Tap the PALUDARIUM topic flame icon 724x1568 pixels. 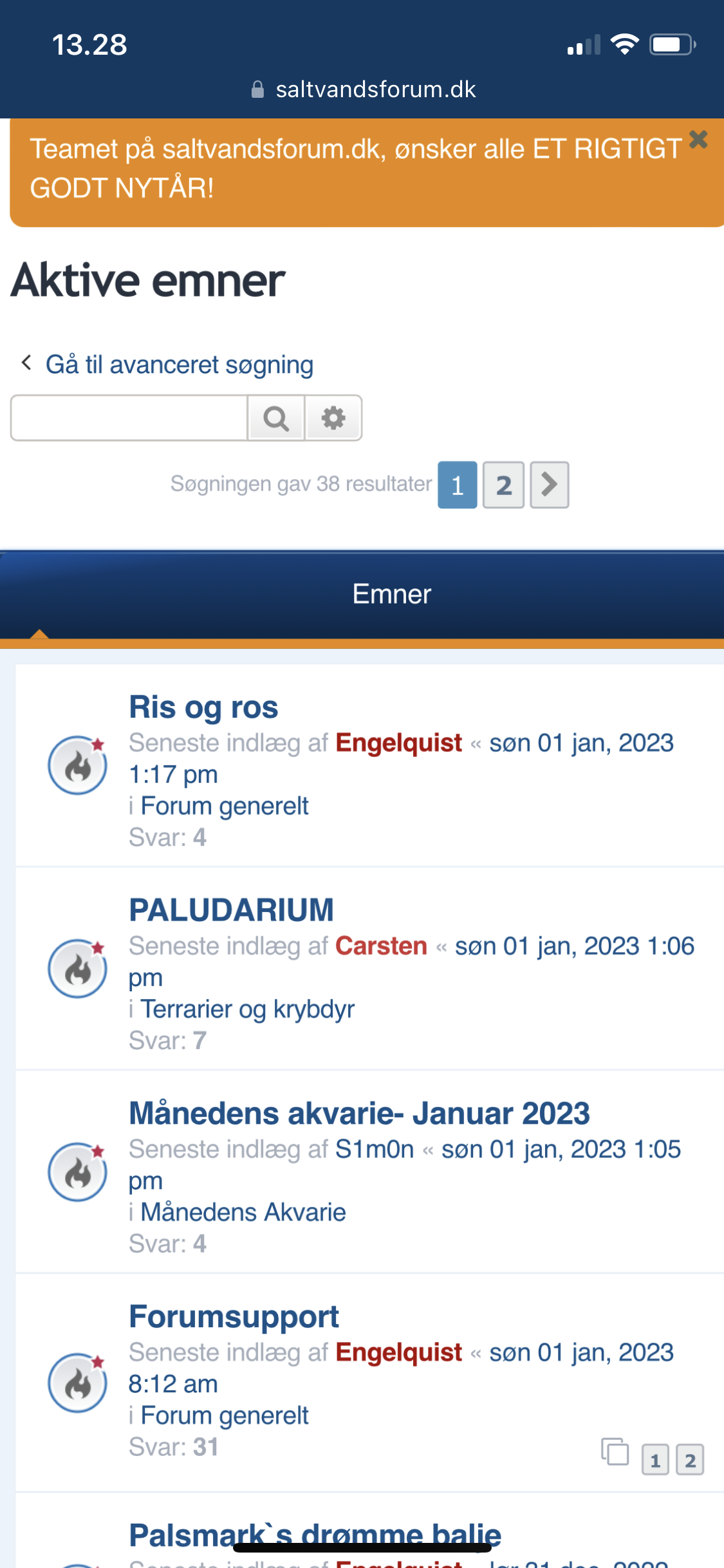click(78, 969)
